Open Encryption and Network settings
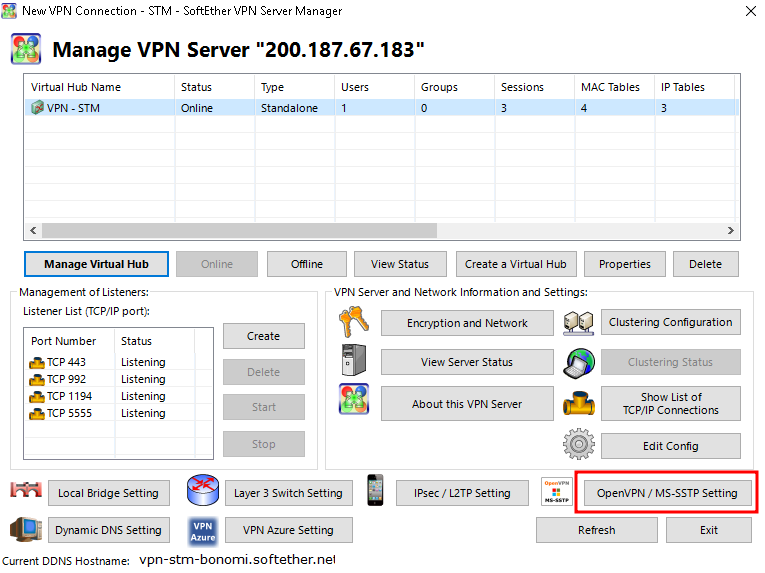 coord(467,323)
